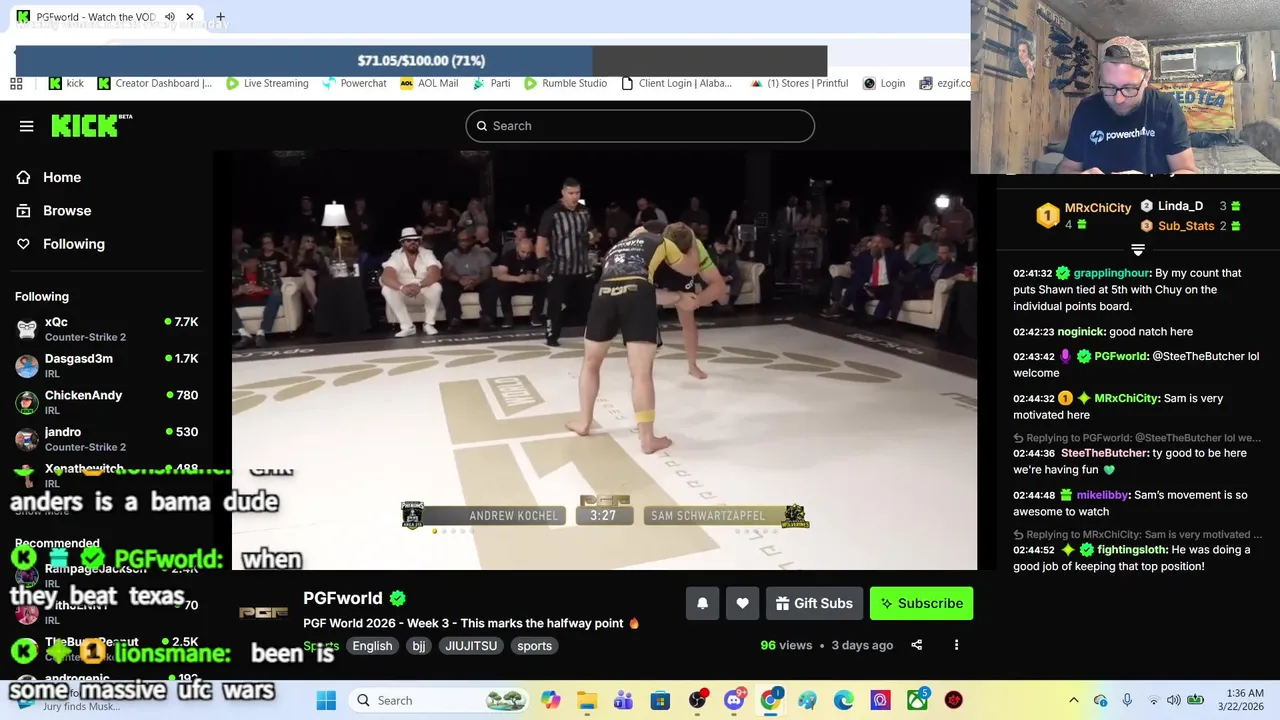Viewport: 1280px width, 720px height.
Task: Open Discord from the taskbar
Action: click(734, 700)
